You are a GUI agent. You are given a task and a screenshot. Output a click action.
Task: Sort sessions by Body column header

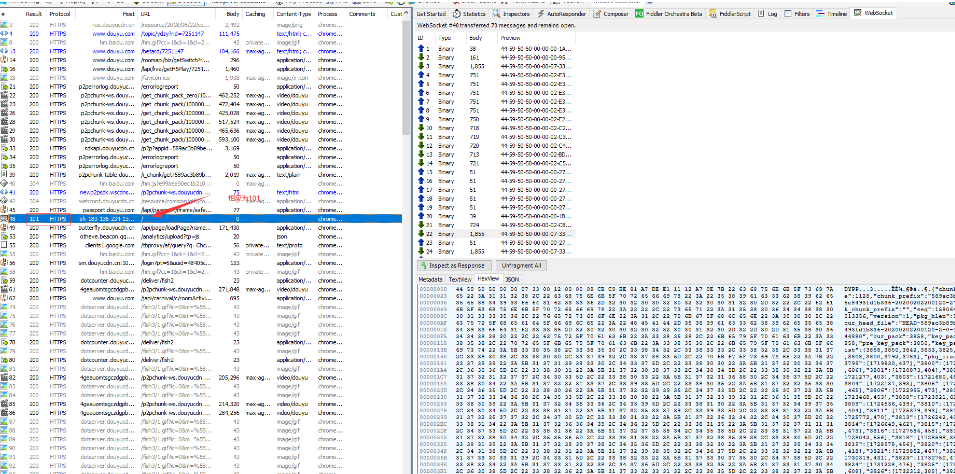[x=227, y=13]
